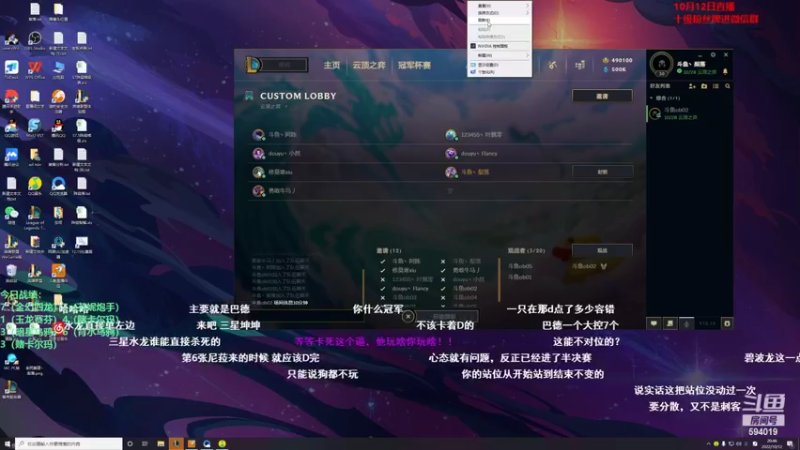The width and height of the screenshot is (800, 450).
Task: Open the client settings gear icon
Action: [x=713, y=55]
